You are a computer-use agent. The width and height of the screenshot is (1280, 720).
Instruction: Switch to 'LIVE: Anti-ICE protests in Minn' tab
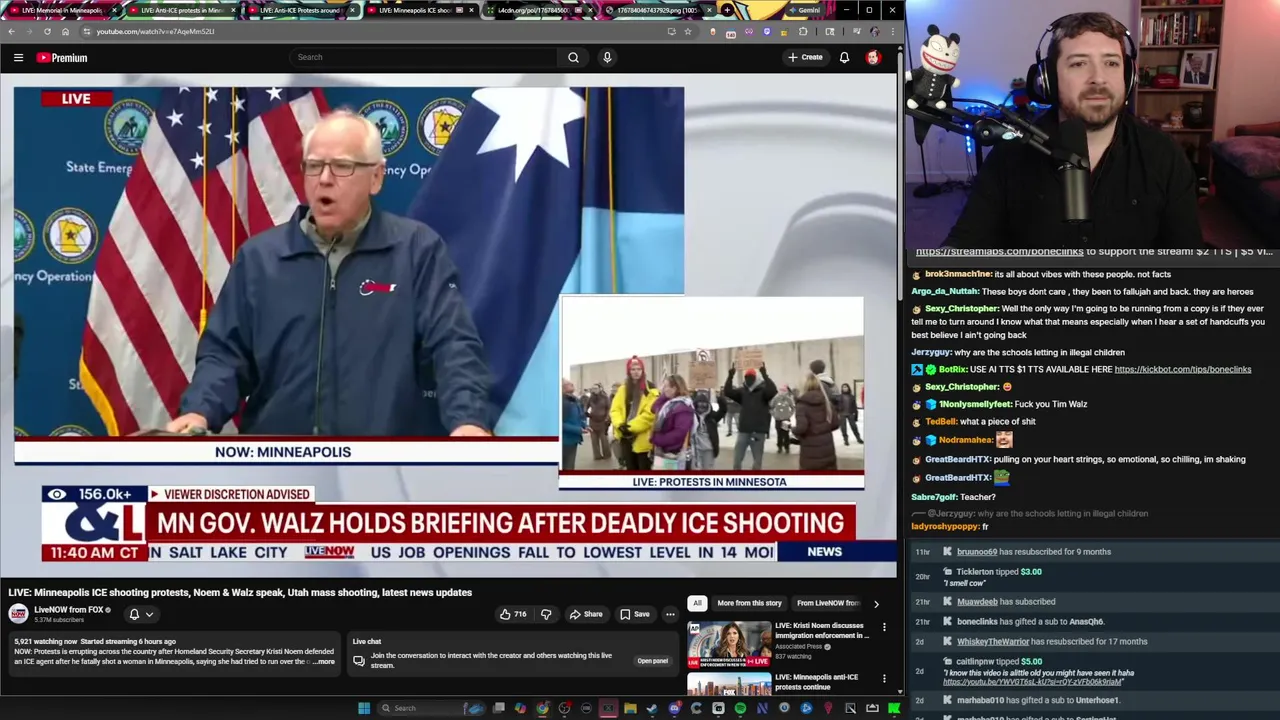click(x=181, y=10)
